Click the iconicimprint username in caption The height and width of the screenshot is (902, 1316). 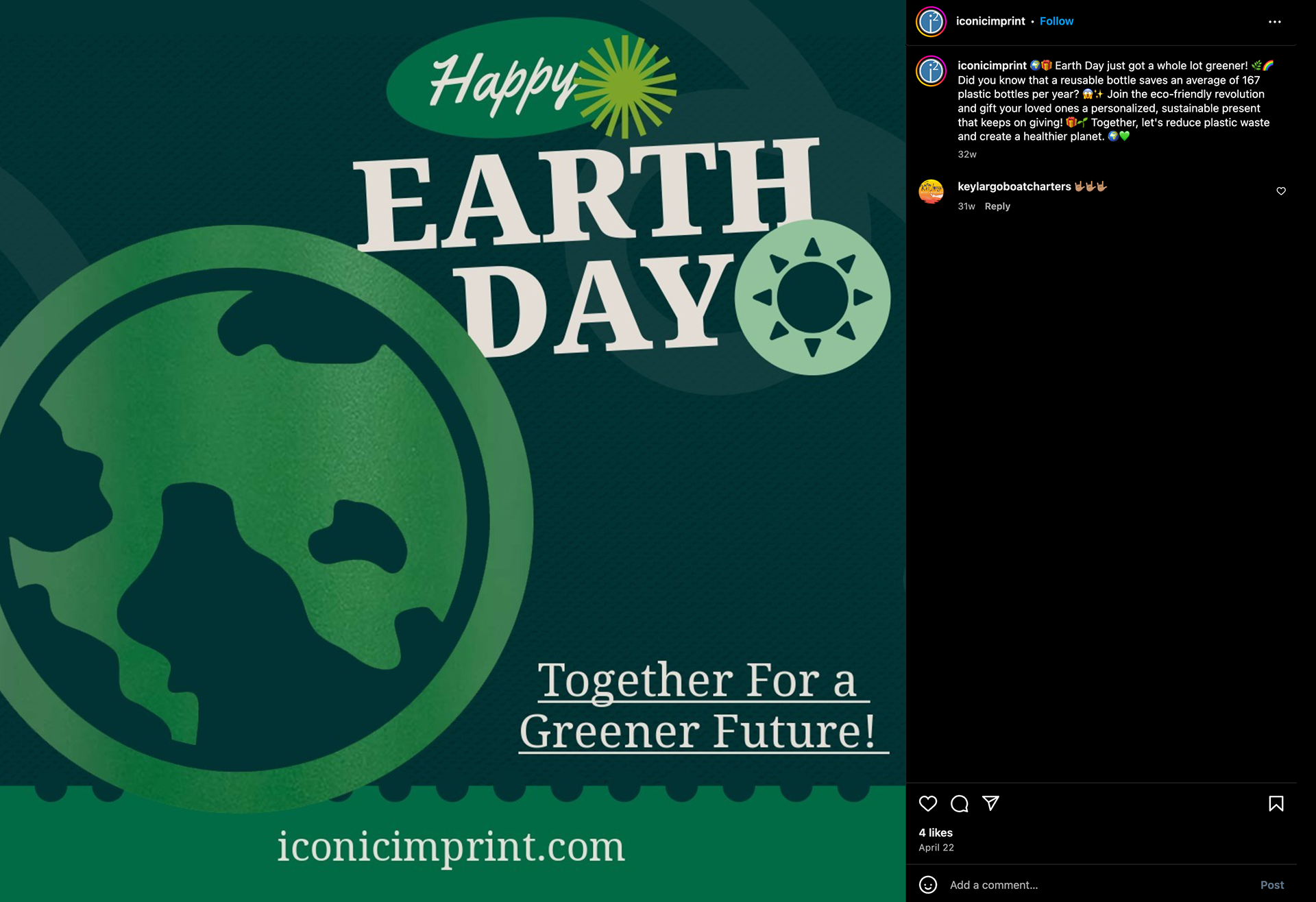click(x=992, y=66)
